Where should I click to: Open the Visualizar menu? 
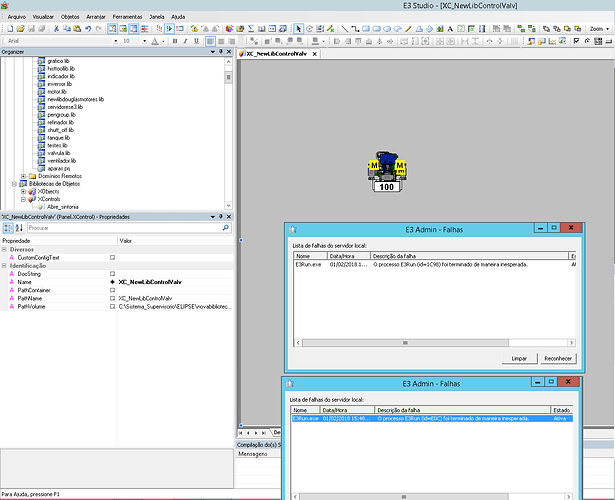click(43, 17)
